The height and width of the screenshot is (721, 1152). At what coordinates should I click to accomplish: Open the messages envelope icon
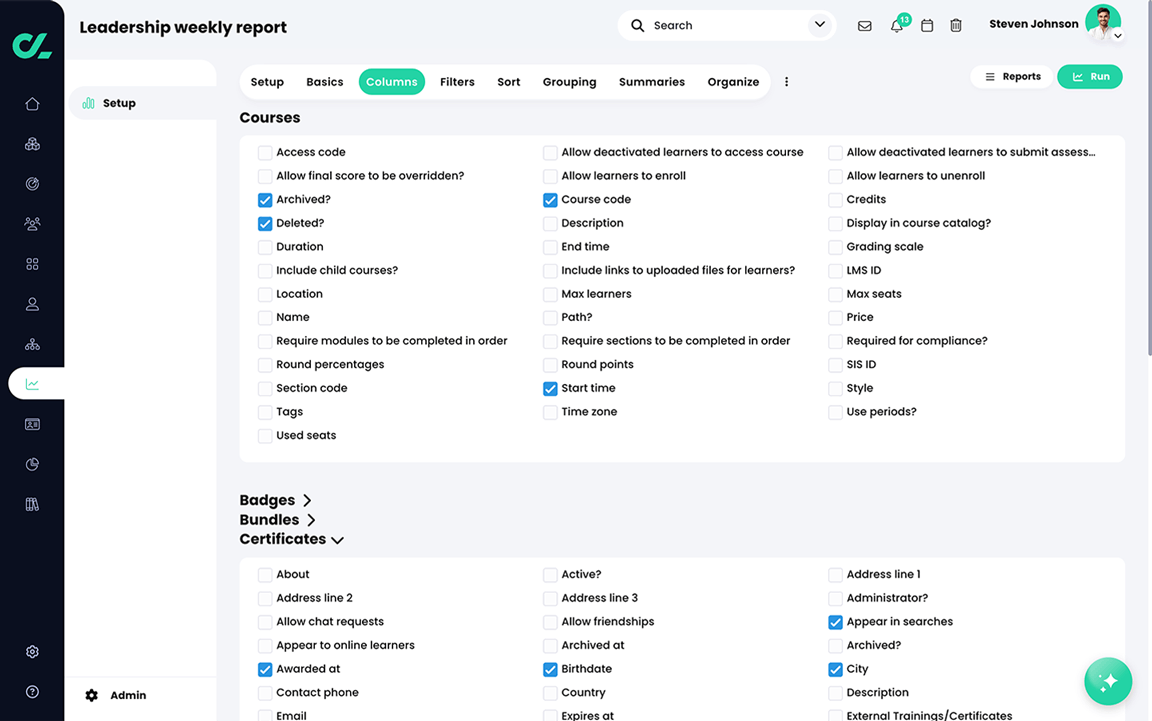[865, 26]
